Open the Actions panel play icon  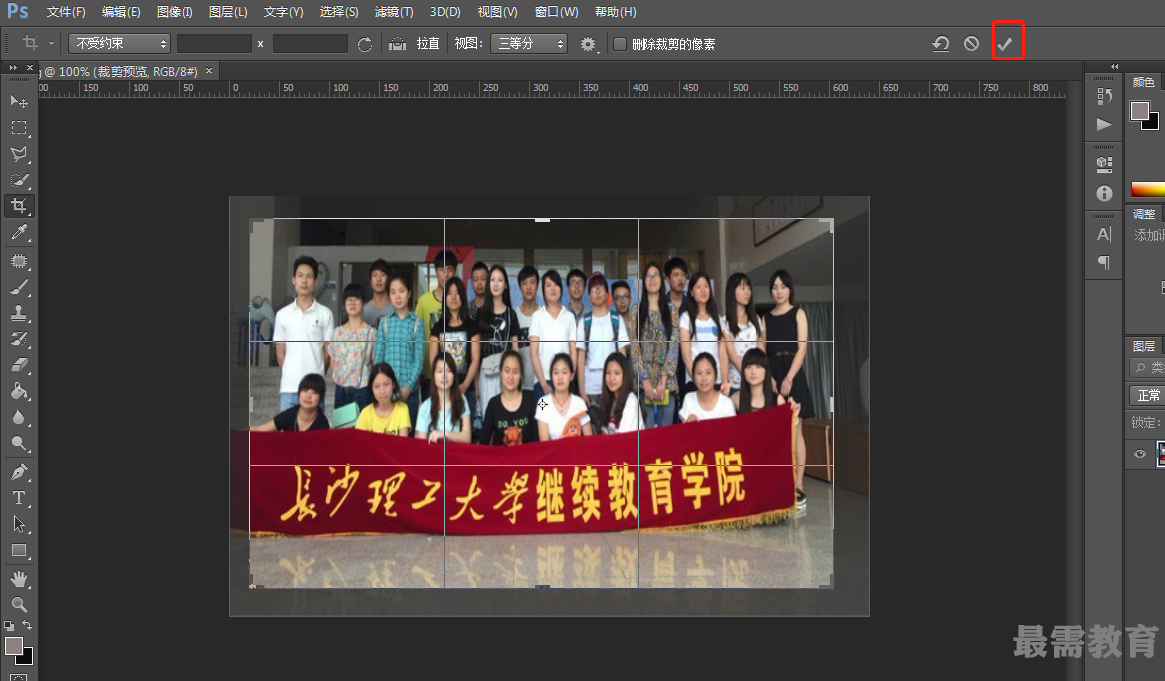1104,124
